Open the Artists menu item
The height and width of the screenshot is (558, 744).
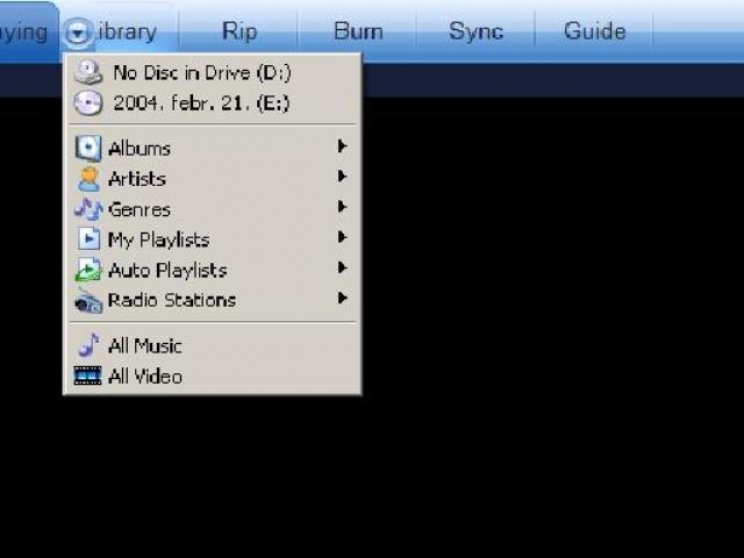(212, 178)
